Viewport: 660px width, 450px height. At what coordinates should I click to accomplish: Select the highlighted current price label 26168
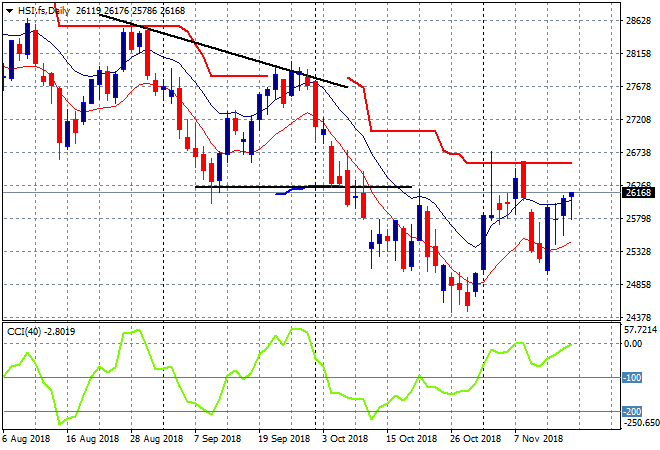coord(639,193)
